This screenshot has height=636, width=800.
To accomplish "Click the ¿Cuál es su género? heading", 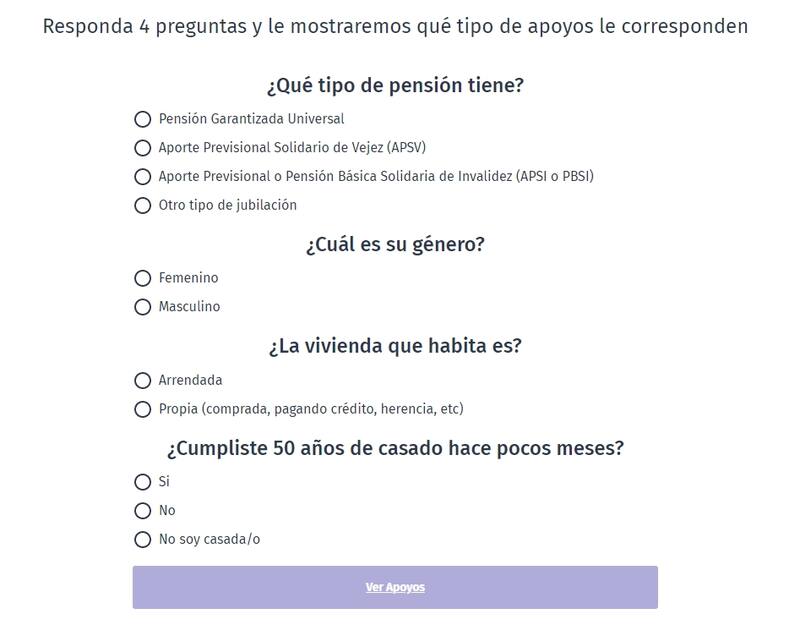I will click(x=395, y=245).
